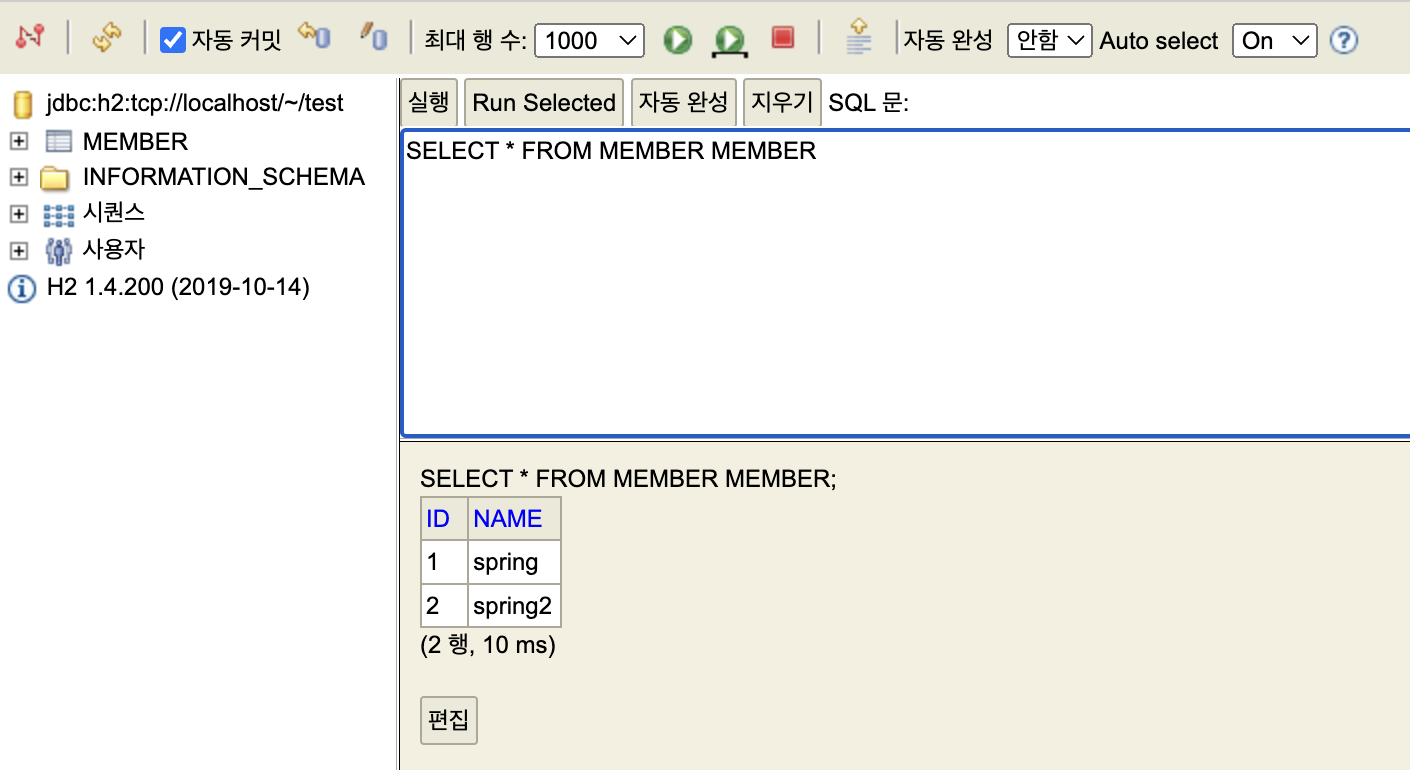Run the query using the green play icon
This screenshot has width=1410, height=770.
click(x=677, y=40)
